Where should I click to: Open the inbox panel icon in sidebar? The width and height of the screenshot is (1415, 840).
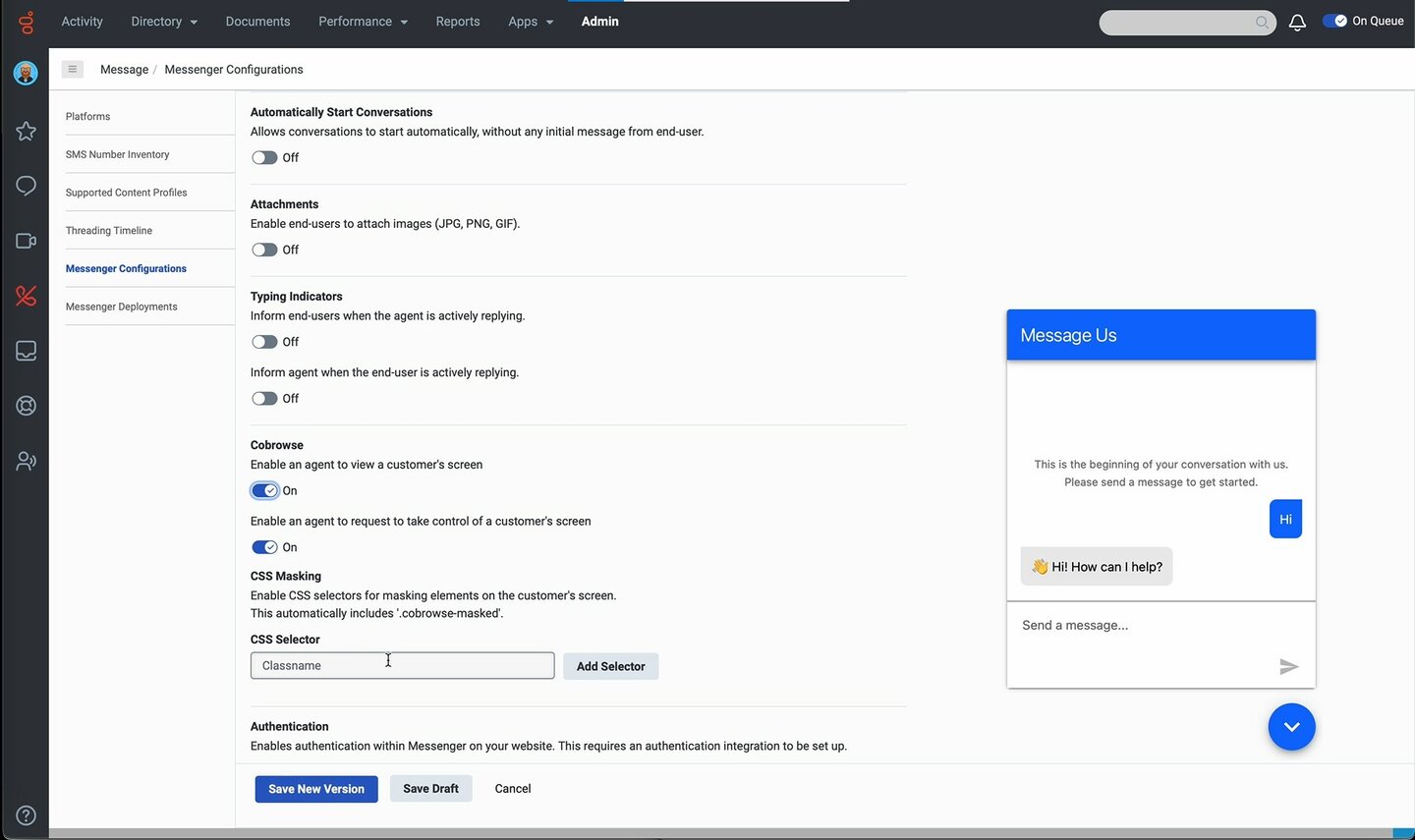26,350
